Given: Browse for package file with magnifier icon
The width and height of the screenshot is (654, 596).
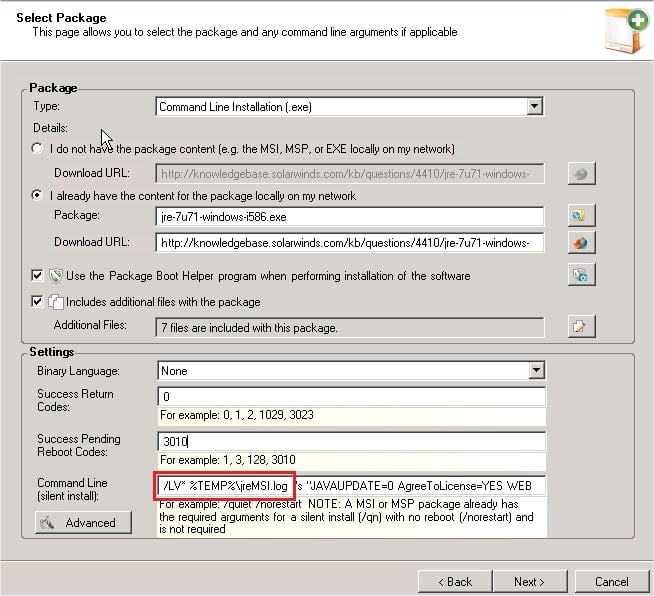Looking at the screenshot, I should pyautogui.click(x=581, y=216).
